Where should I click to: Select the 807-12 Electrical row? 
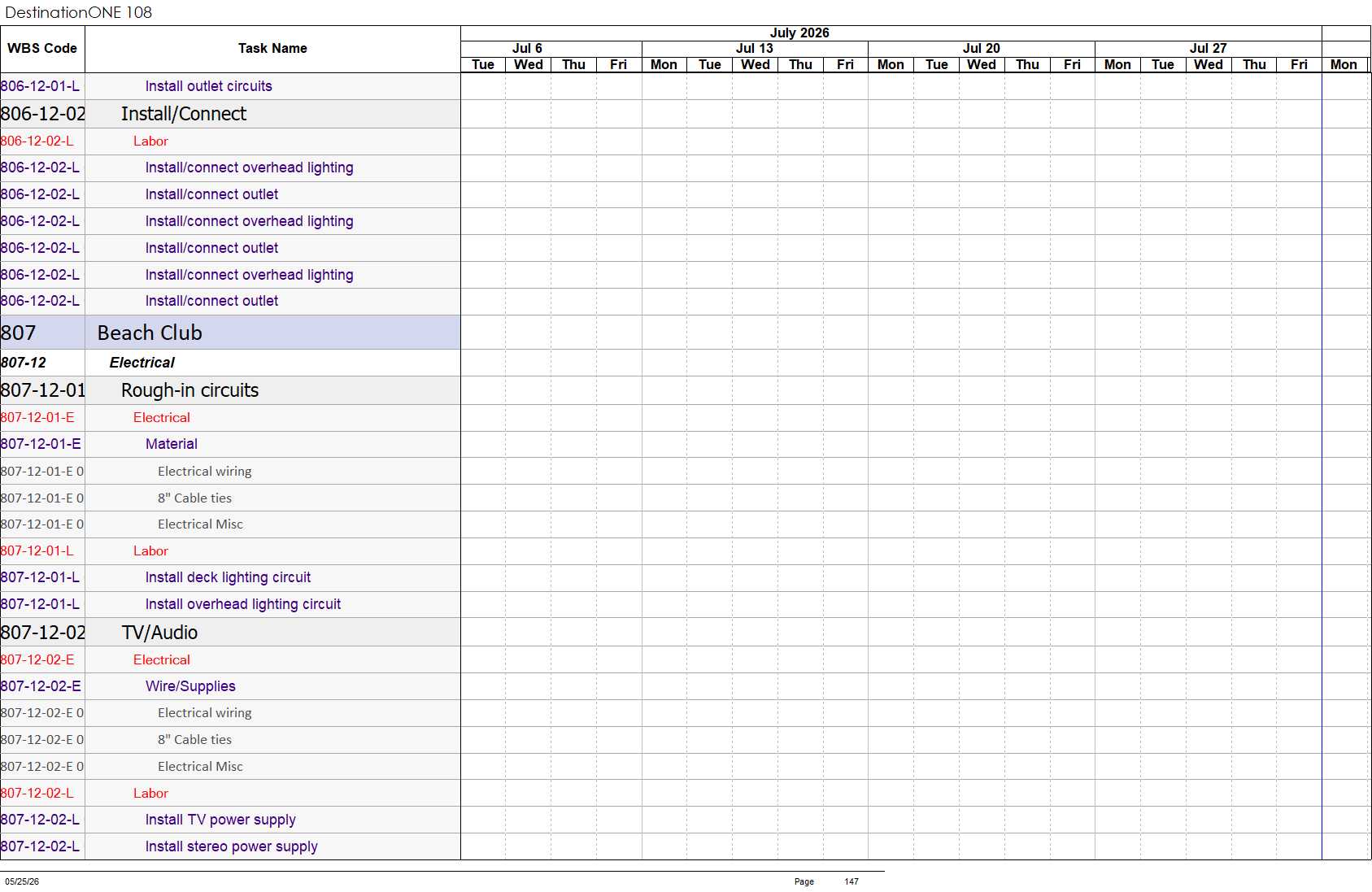(230, 363)
